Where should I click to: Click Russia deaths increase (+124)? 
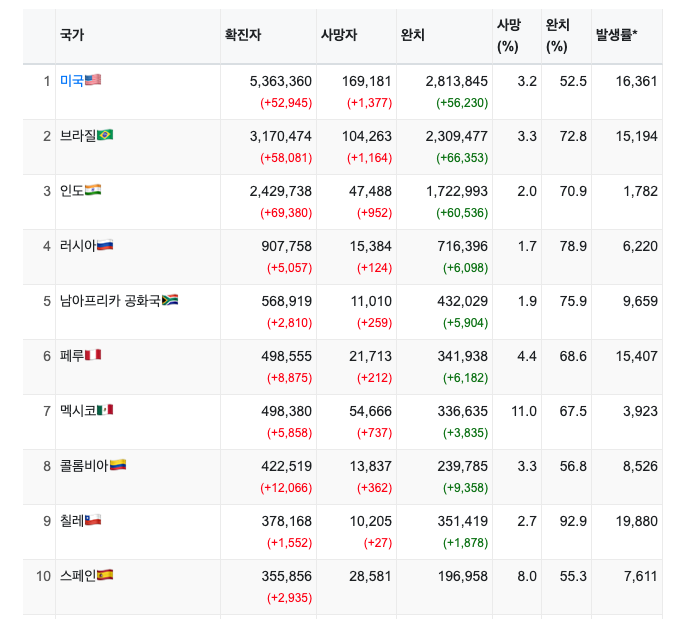(374, 268)
